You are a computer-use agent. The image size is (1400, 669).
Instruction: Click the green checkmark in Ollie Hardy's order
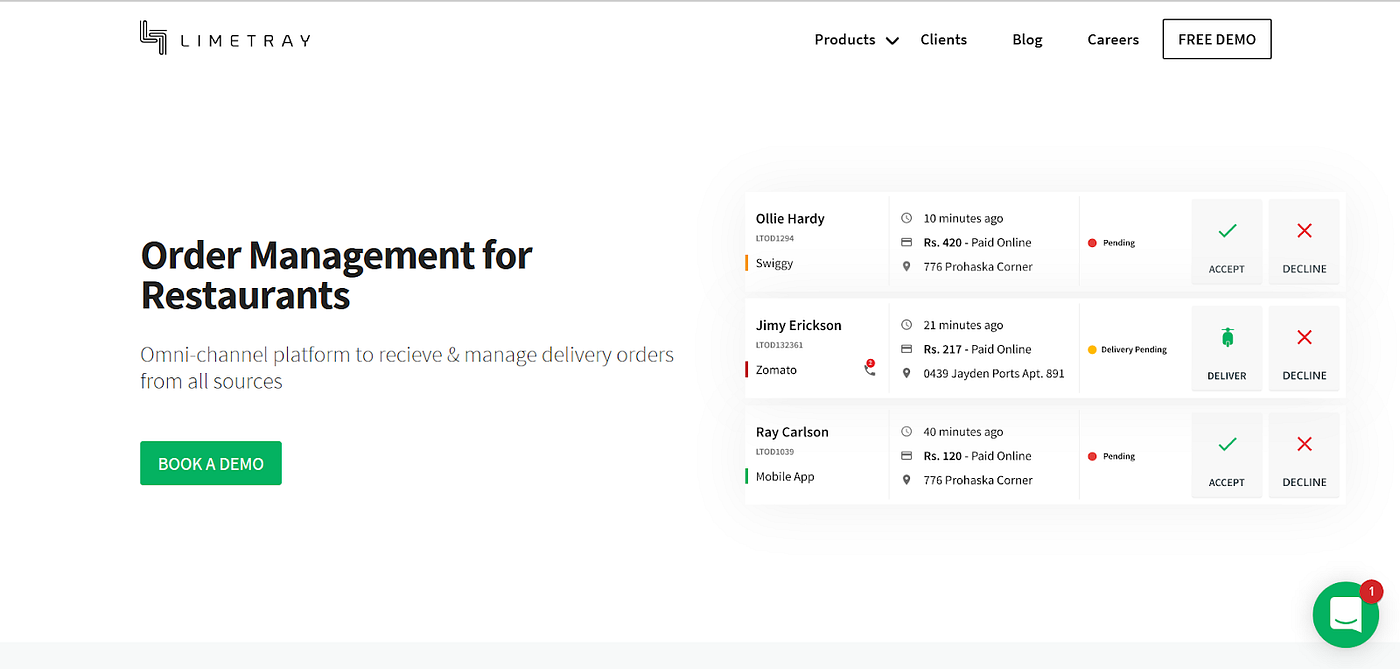click(x=1227, y=231)
